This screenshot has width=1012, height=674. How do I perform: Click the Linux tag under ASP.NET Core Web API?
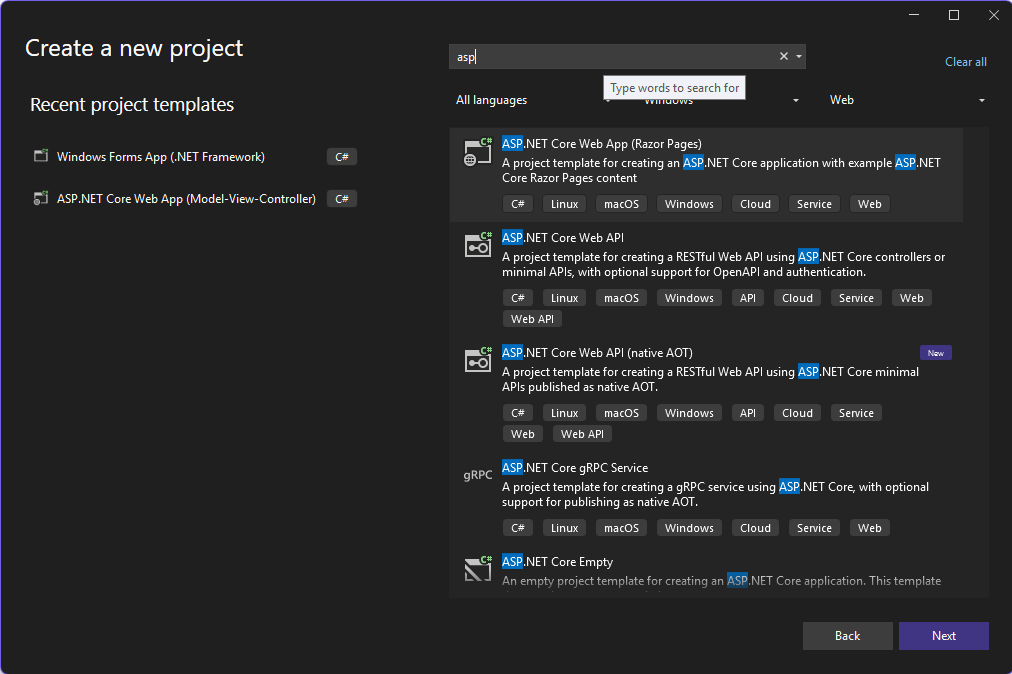click(565, 298)
